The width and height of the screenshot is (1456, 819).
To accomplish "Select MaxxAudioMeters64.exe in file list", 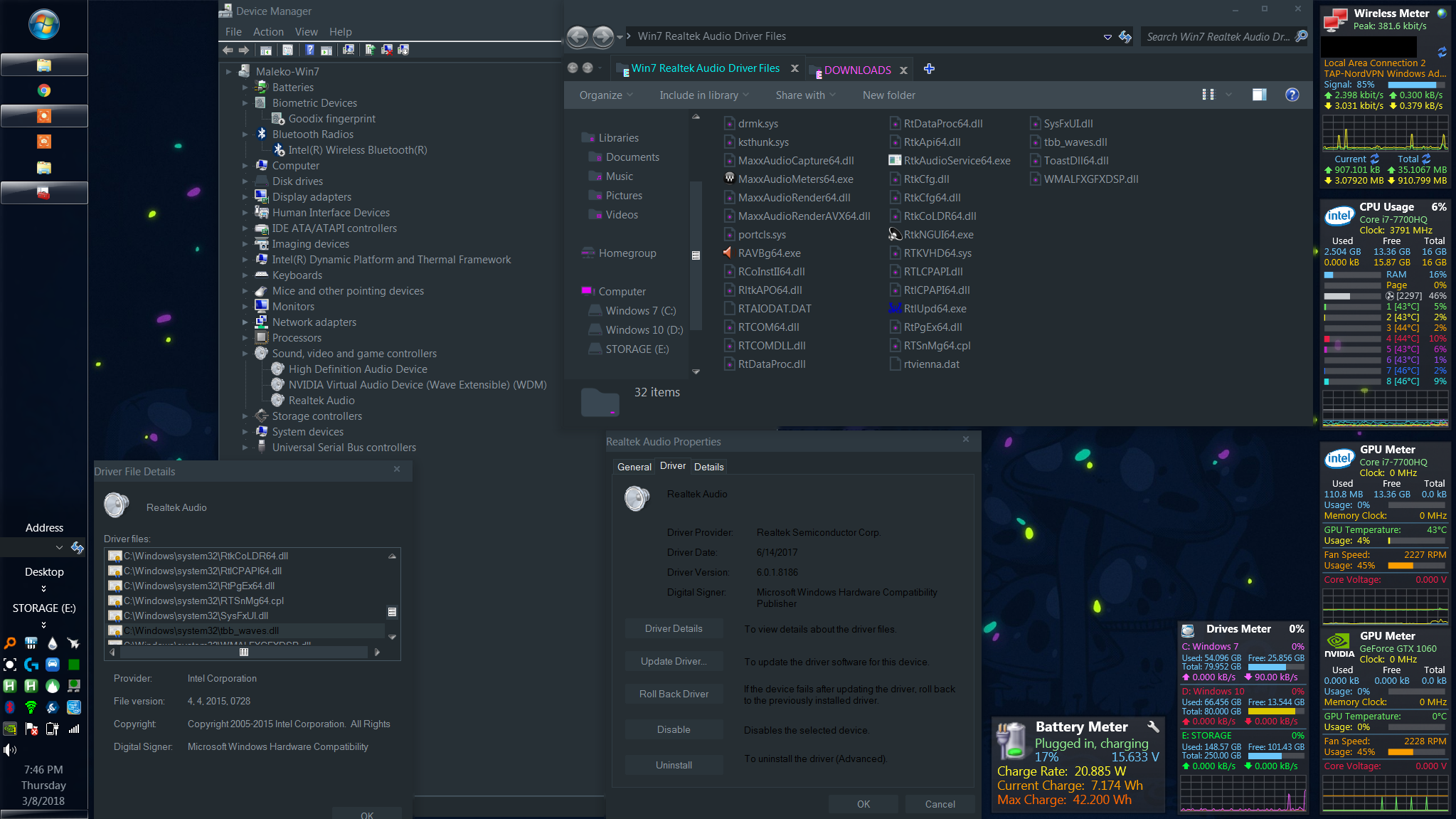I will point(788,179).
